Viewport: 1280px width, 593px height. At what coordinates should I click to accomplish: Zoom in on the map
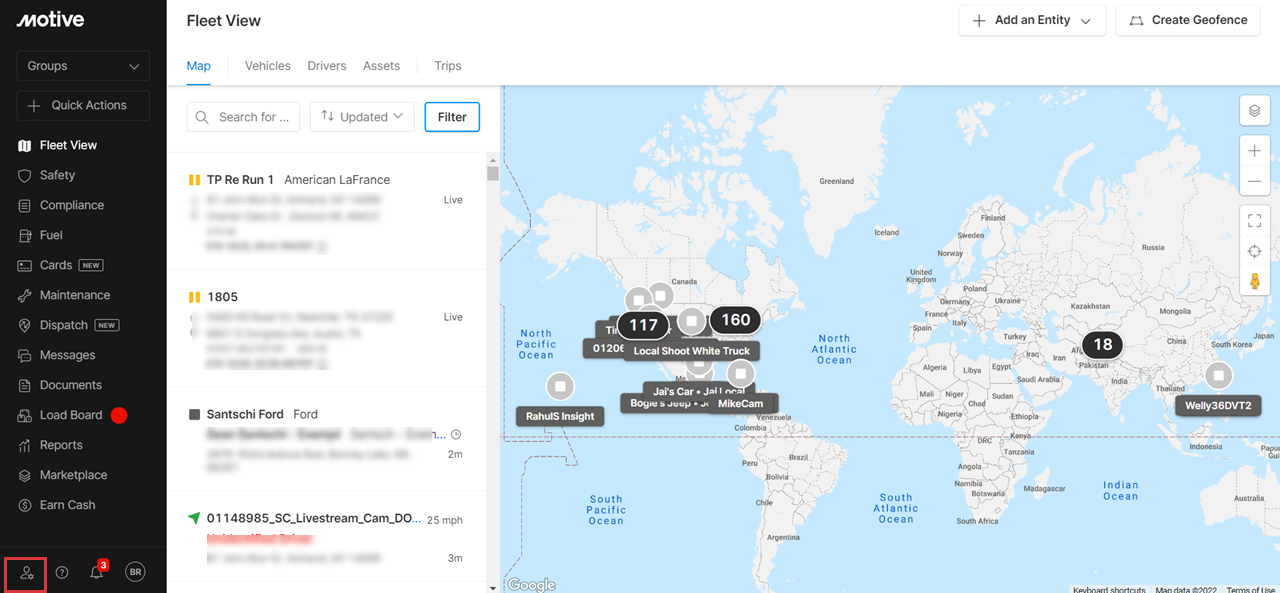pyautogui.click(x=1254, y=151)
